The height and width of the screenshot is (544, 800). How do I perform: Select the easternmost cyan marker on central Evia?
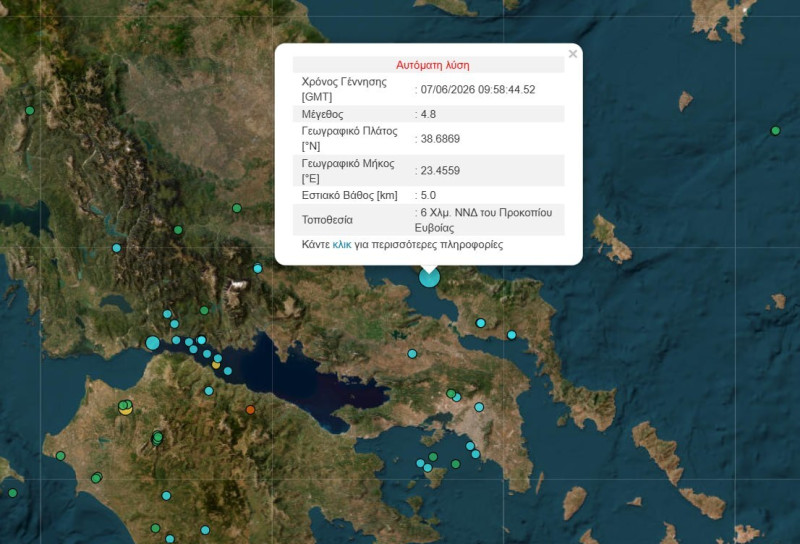coord(511,335)
